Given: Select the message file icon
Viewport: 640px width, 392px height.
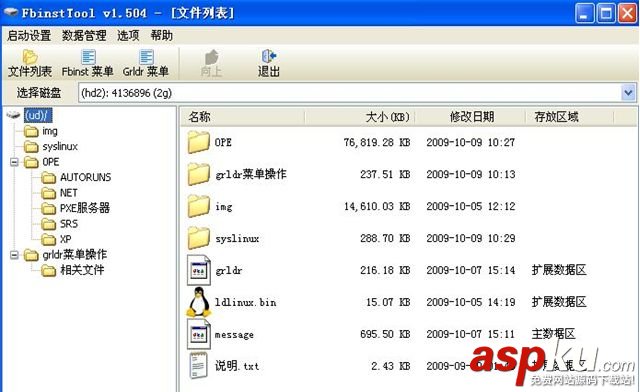Looking at the screenshot, I should tap(199, 334).
